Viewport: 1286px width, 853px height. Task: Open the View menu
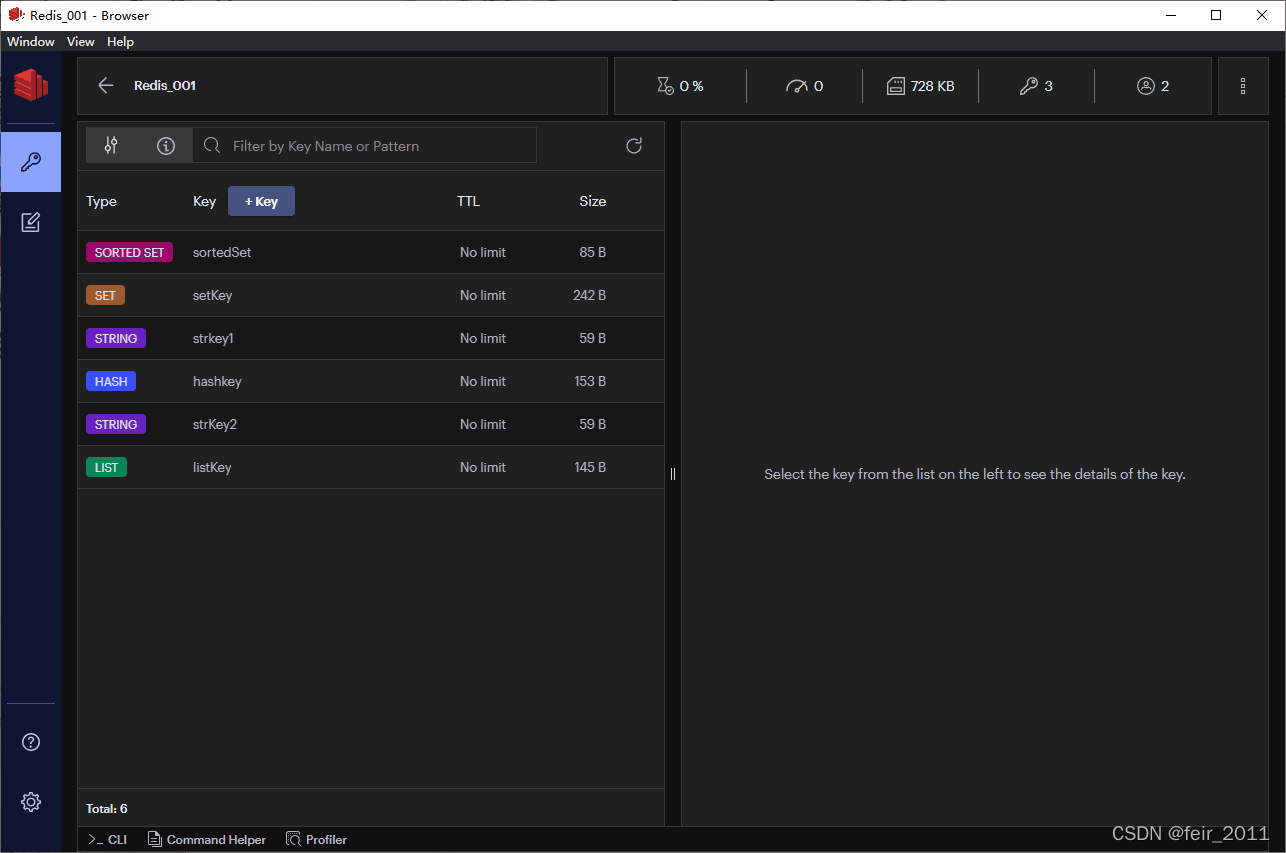click(81, 42)
